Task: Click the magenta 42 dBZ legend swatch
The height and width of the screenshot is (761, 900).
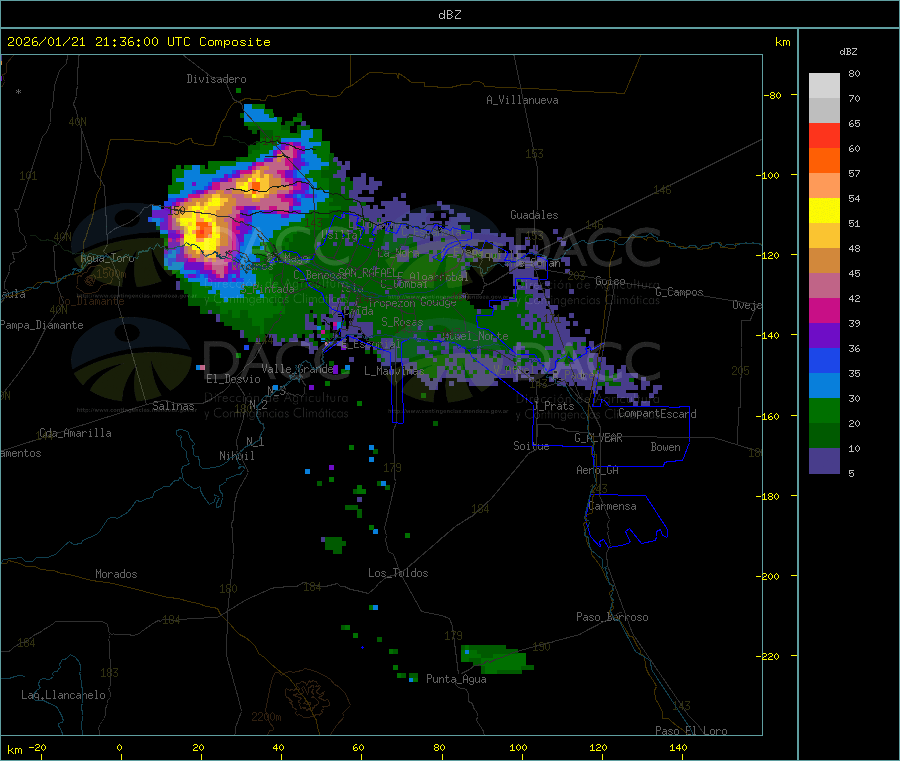Action: click(824, 310)
